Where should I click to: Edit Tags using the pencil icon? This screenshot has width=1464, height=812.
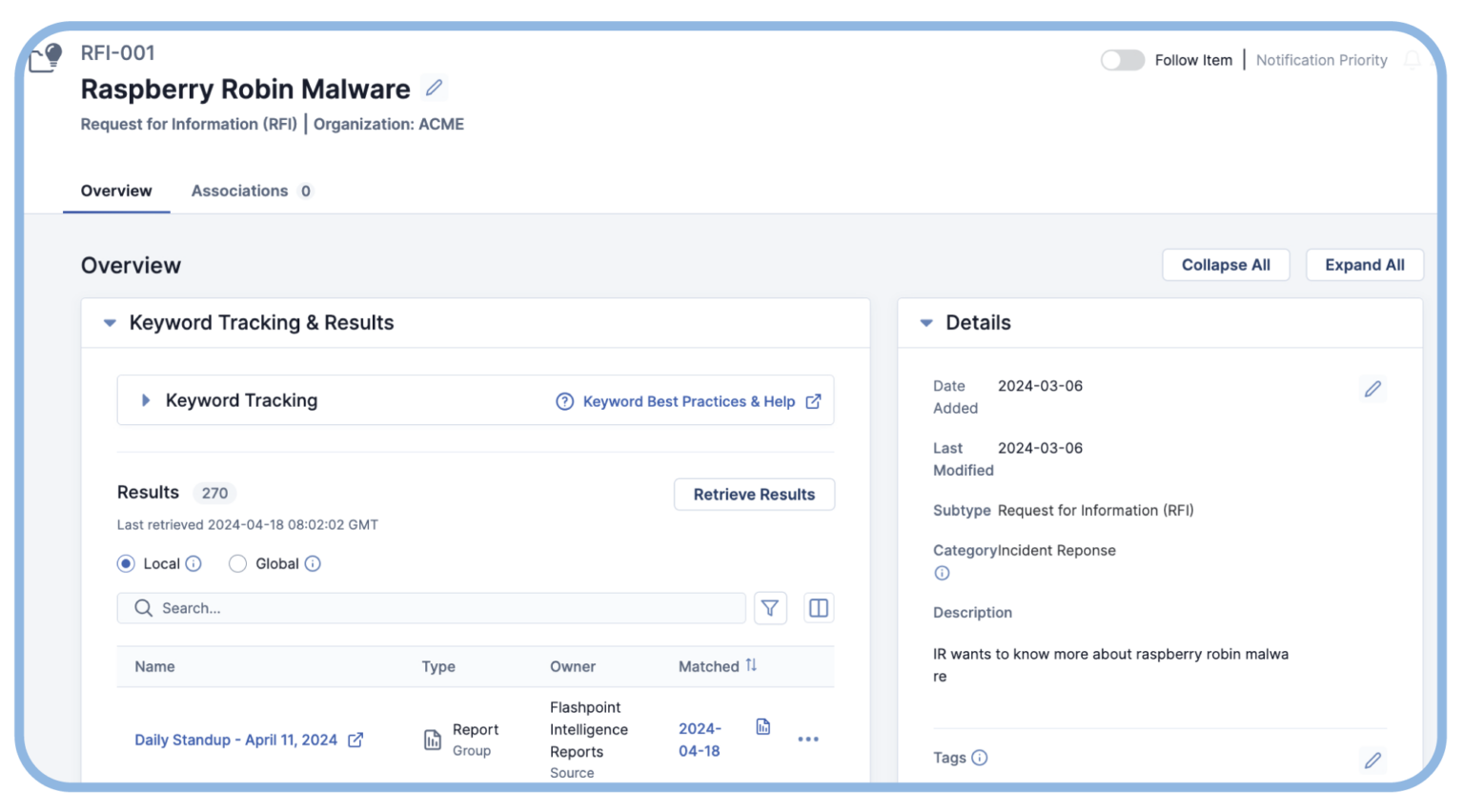[x=1372, y=760]
